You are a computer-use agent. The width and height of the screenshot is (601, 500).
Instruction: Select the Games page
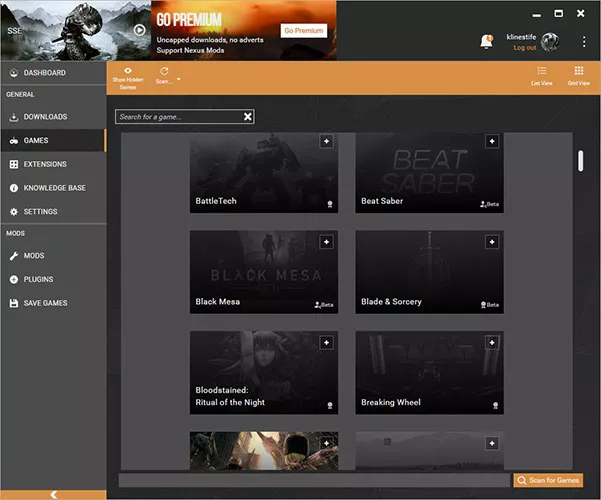53,140
